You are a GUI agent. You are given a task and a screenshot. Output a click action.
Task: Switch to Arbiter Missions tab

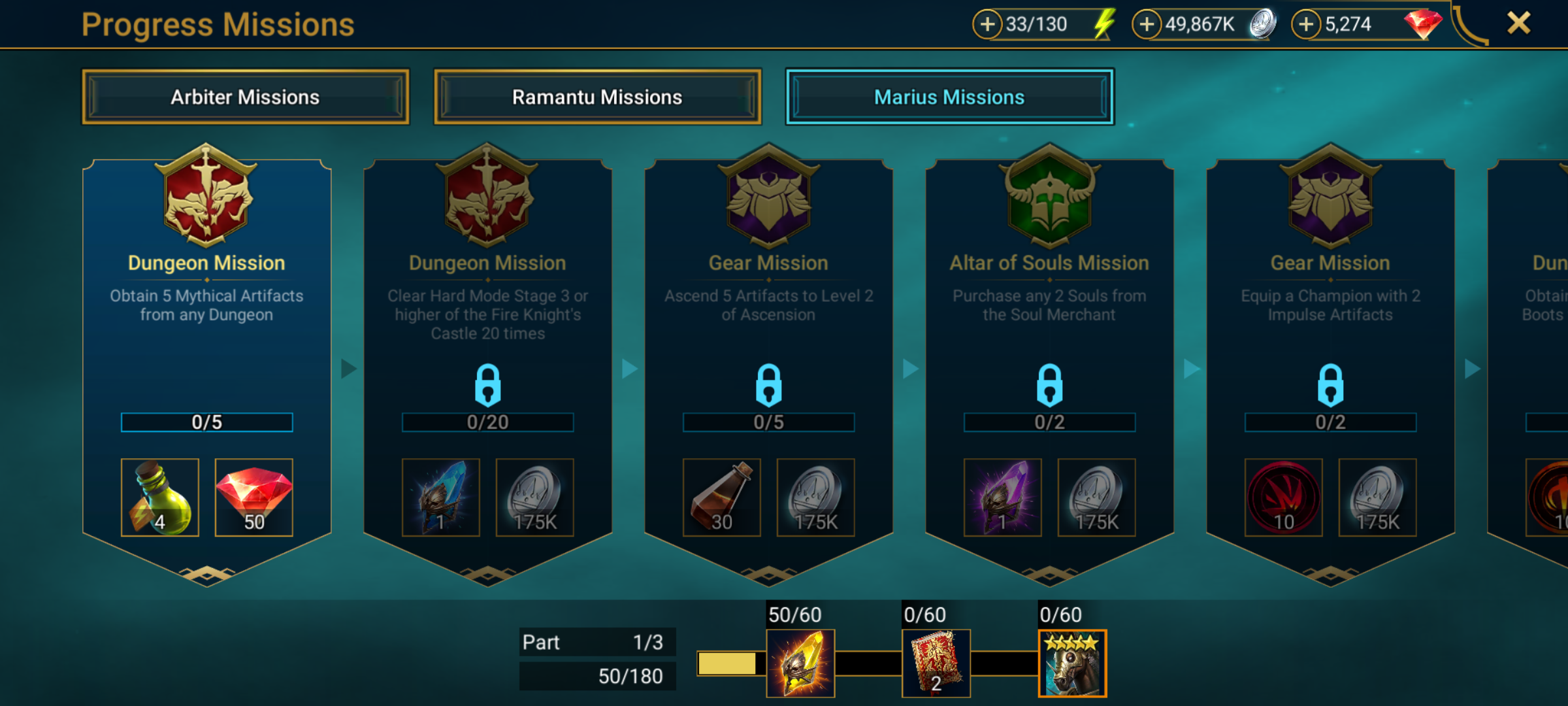coord(245,97)
